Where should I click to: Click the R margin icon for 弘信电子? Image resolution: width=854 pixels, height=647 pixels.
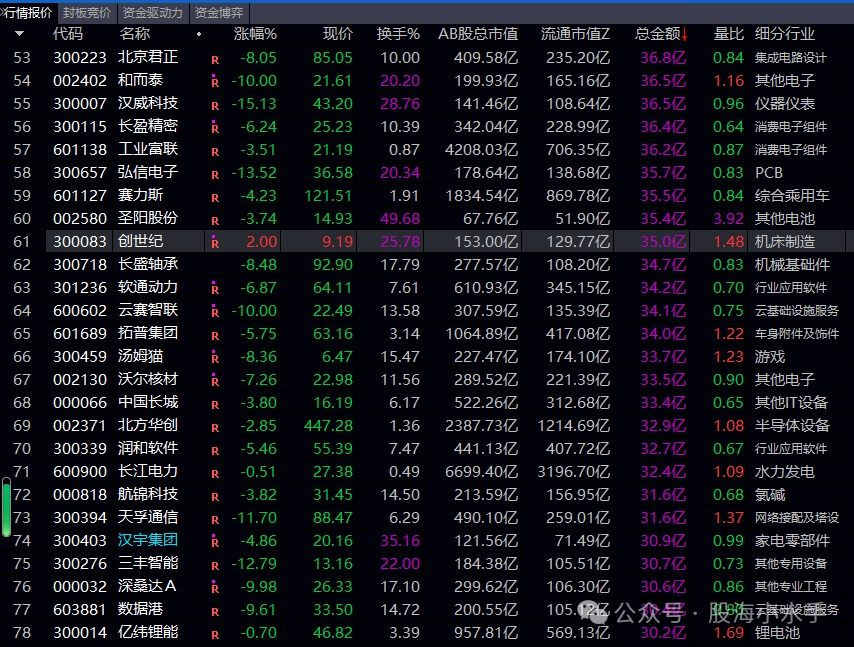(x=215, y=174)
